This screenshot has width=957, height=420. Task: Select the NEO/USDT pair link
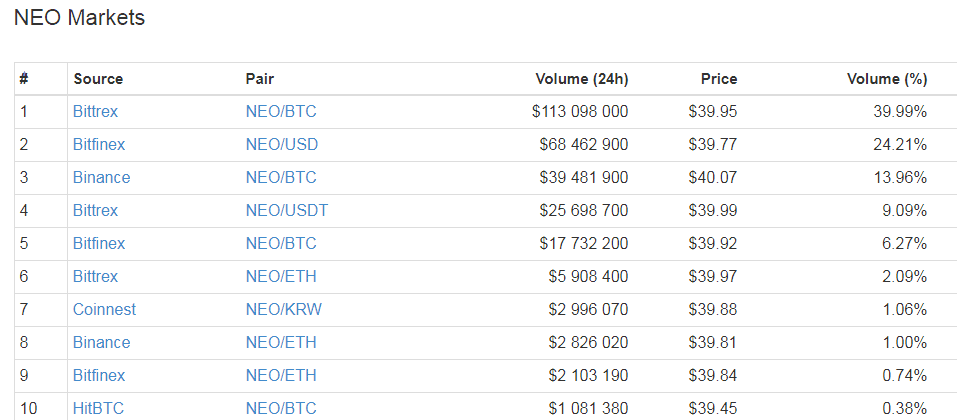click(x=287, y=210)
